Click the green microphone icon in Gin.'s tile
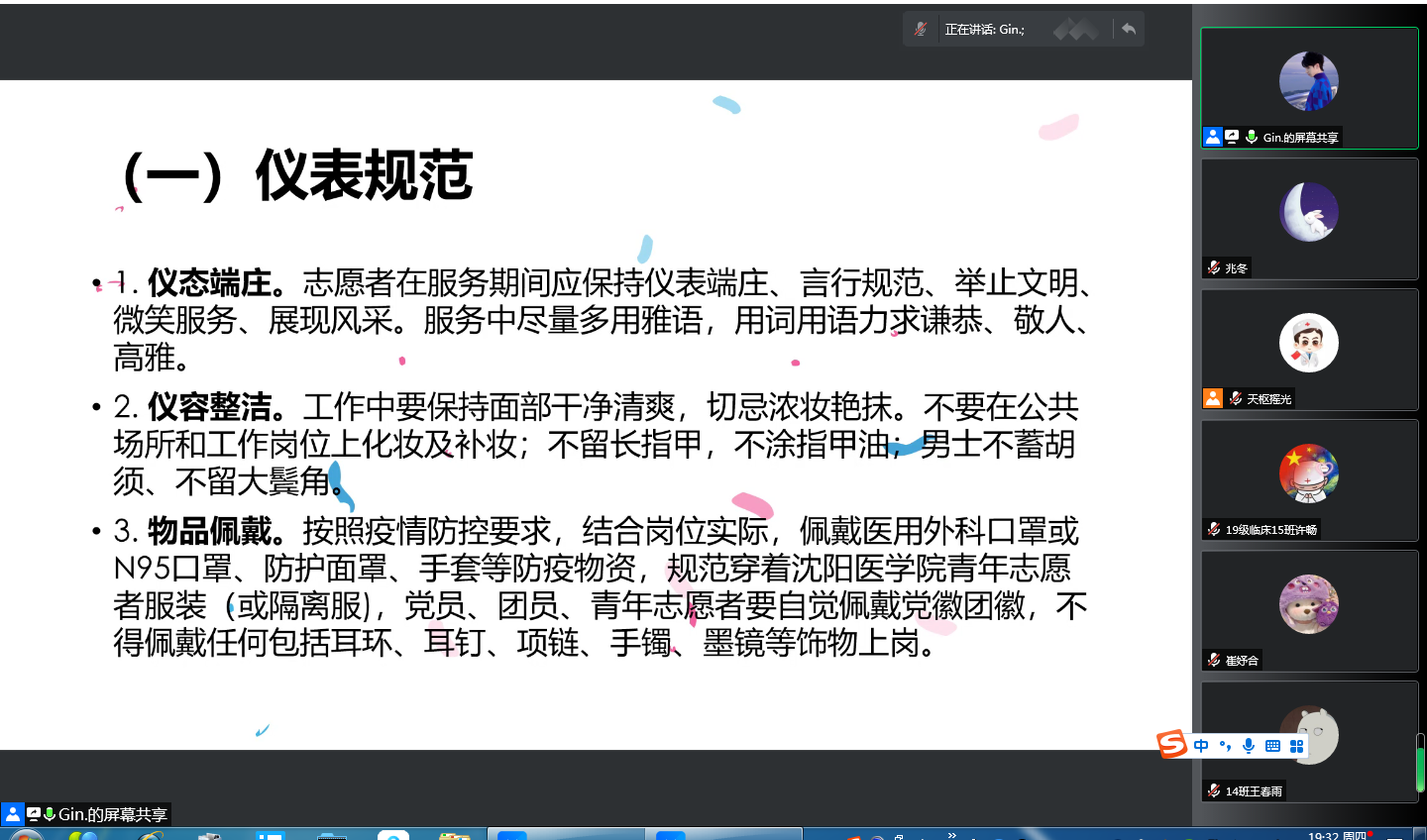This screenshot has width=1427, height=840. point(1252,138)
